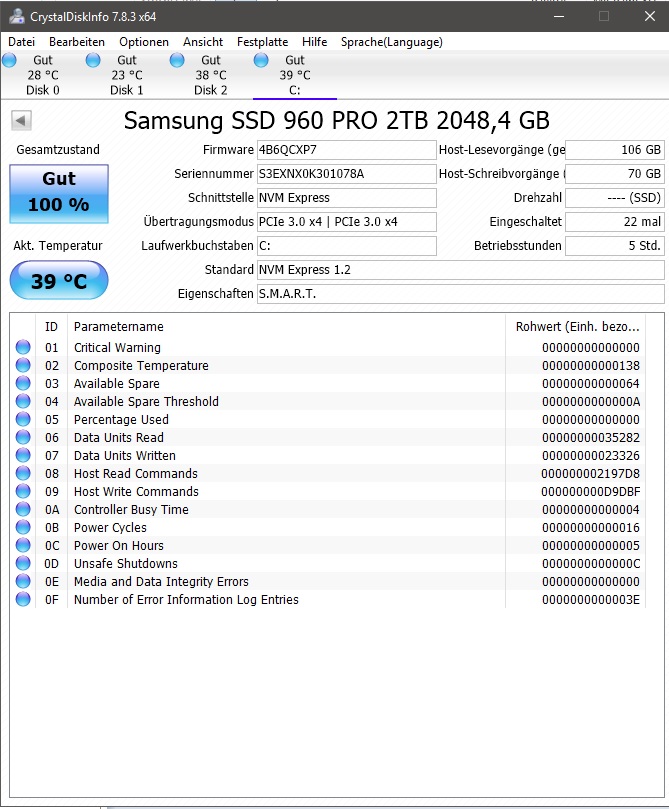
Task: Click raw value 000000002197D8
Action: pos(590,474)
